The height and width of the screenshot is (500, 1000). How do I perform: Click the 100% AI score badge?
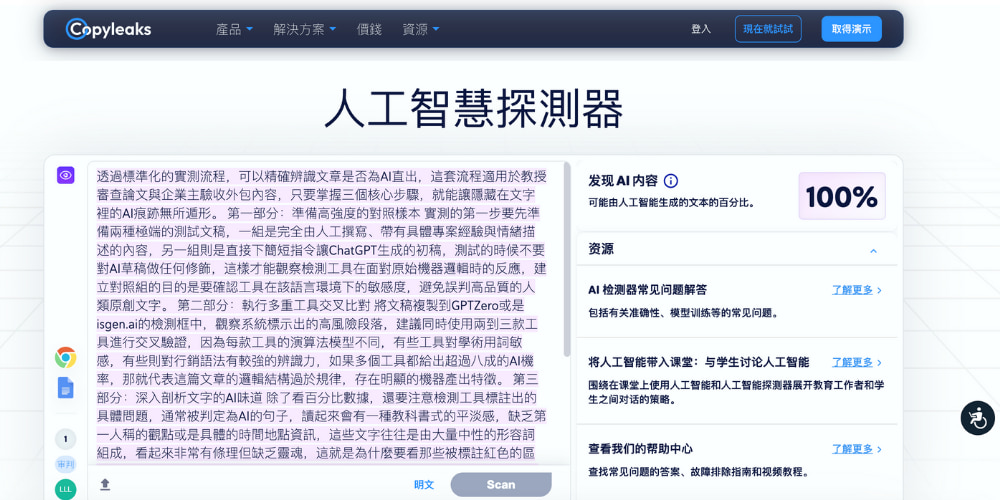tap(842, 196)
